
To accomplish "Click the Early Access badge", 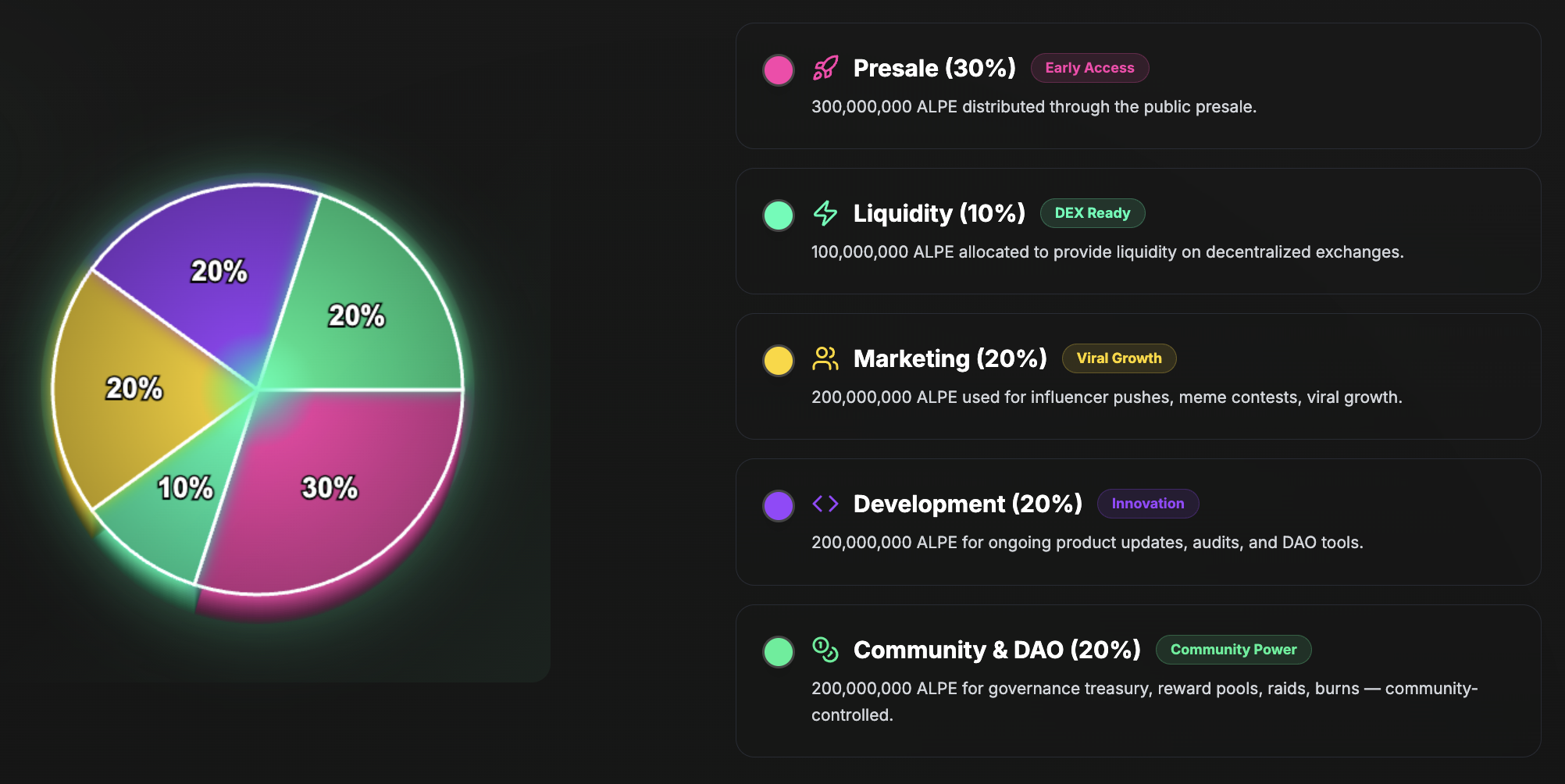I will 1089,68.
